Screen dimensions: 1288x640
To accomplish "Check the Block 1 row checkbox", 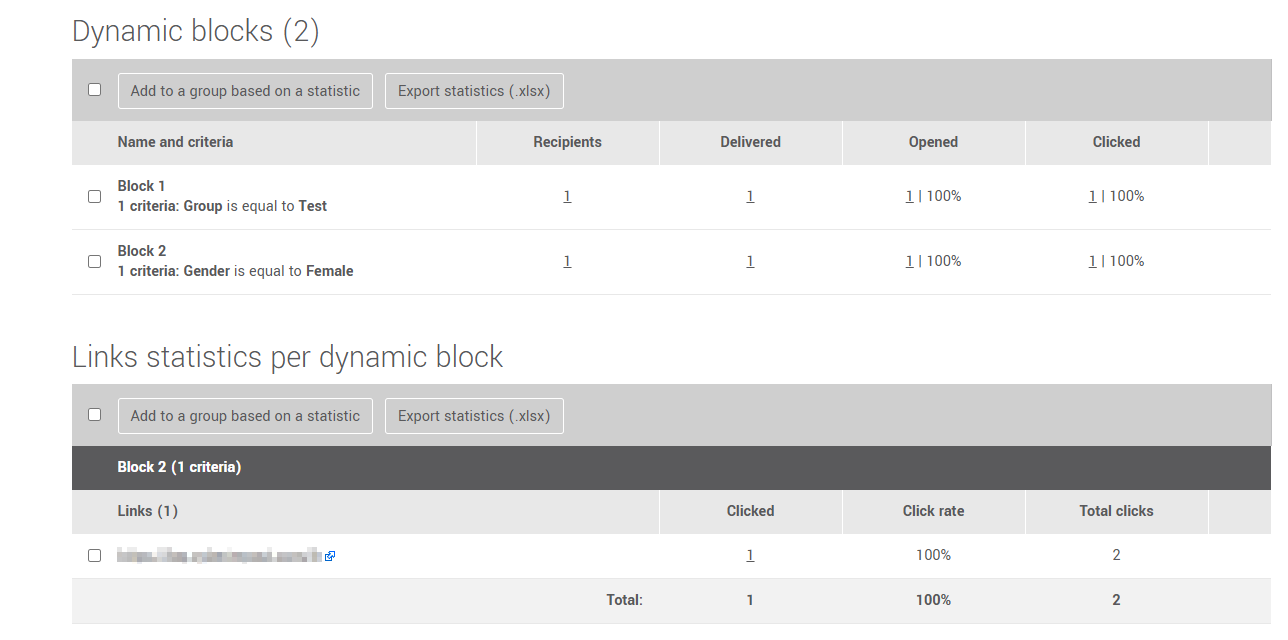I will pyautogui.click(x=94, y=196).
